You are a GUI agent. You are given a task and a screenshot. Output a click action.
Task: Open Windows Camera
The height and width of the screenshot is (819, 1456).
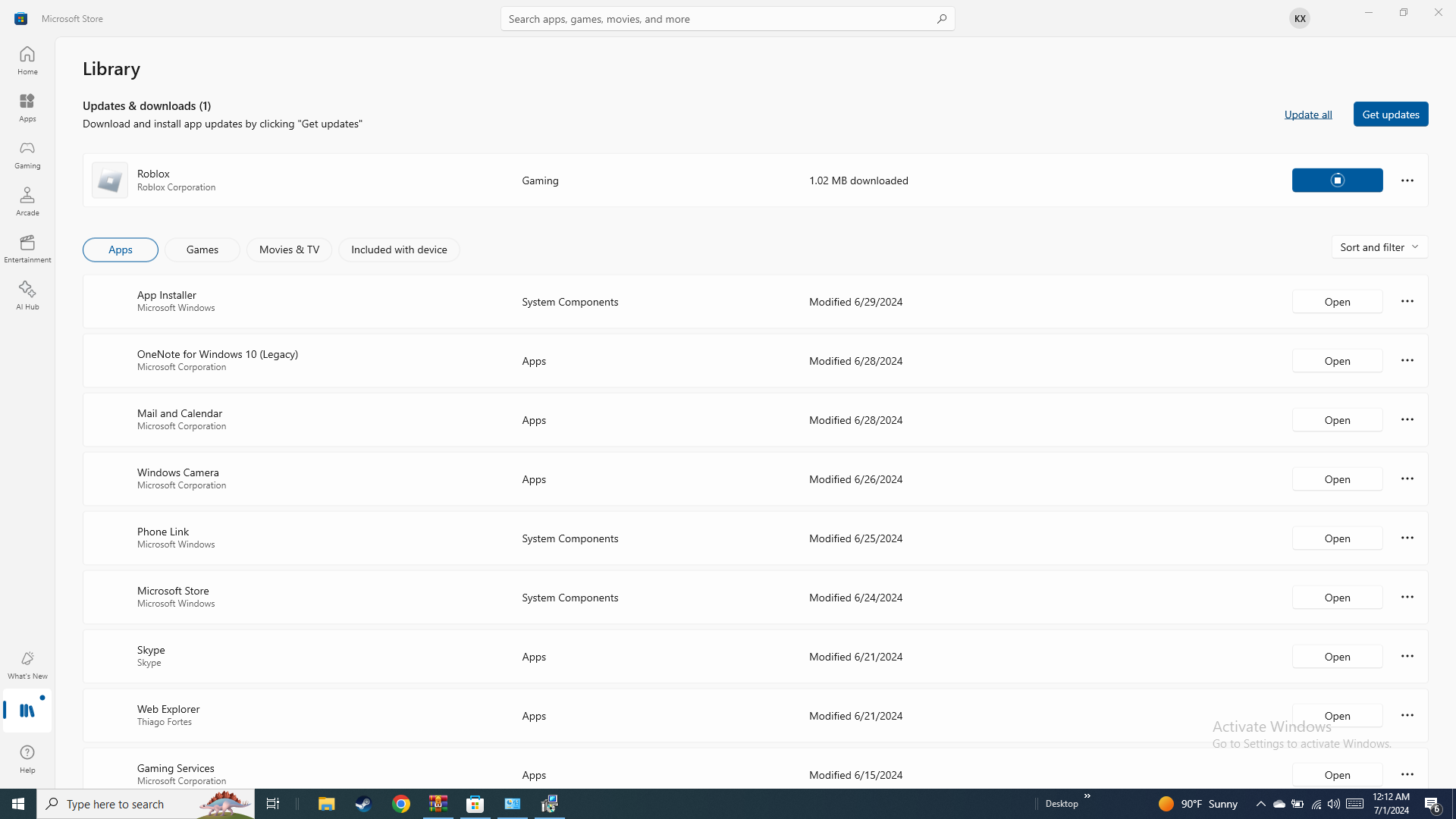point(1337,479)
